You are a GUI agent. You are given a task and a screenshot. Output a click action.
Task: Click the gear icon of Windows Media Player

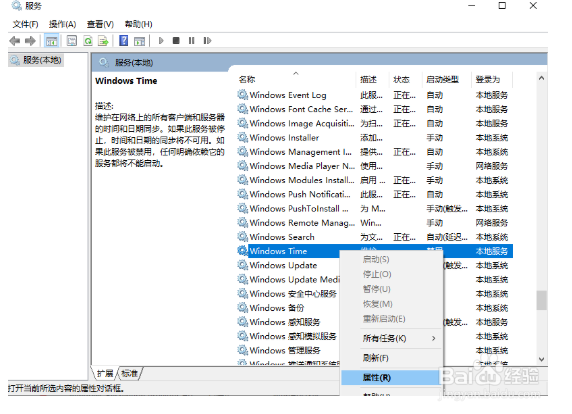243,166
